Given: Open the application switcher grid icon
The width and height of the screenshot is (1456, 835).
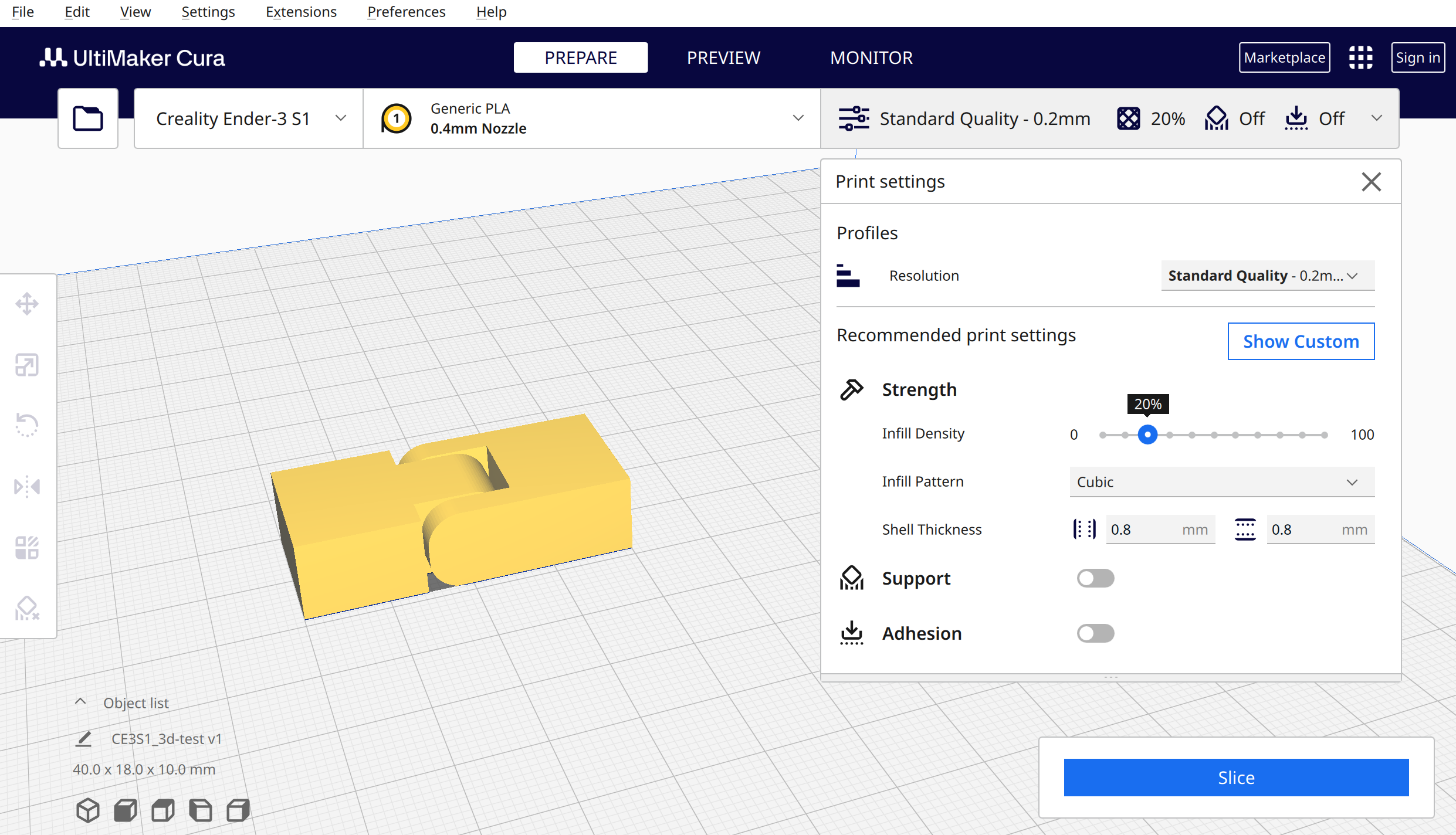Looking at the screenshot, I should [1360, 57].
